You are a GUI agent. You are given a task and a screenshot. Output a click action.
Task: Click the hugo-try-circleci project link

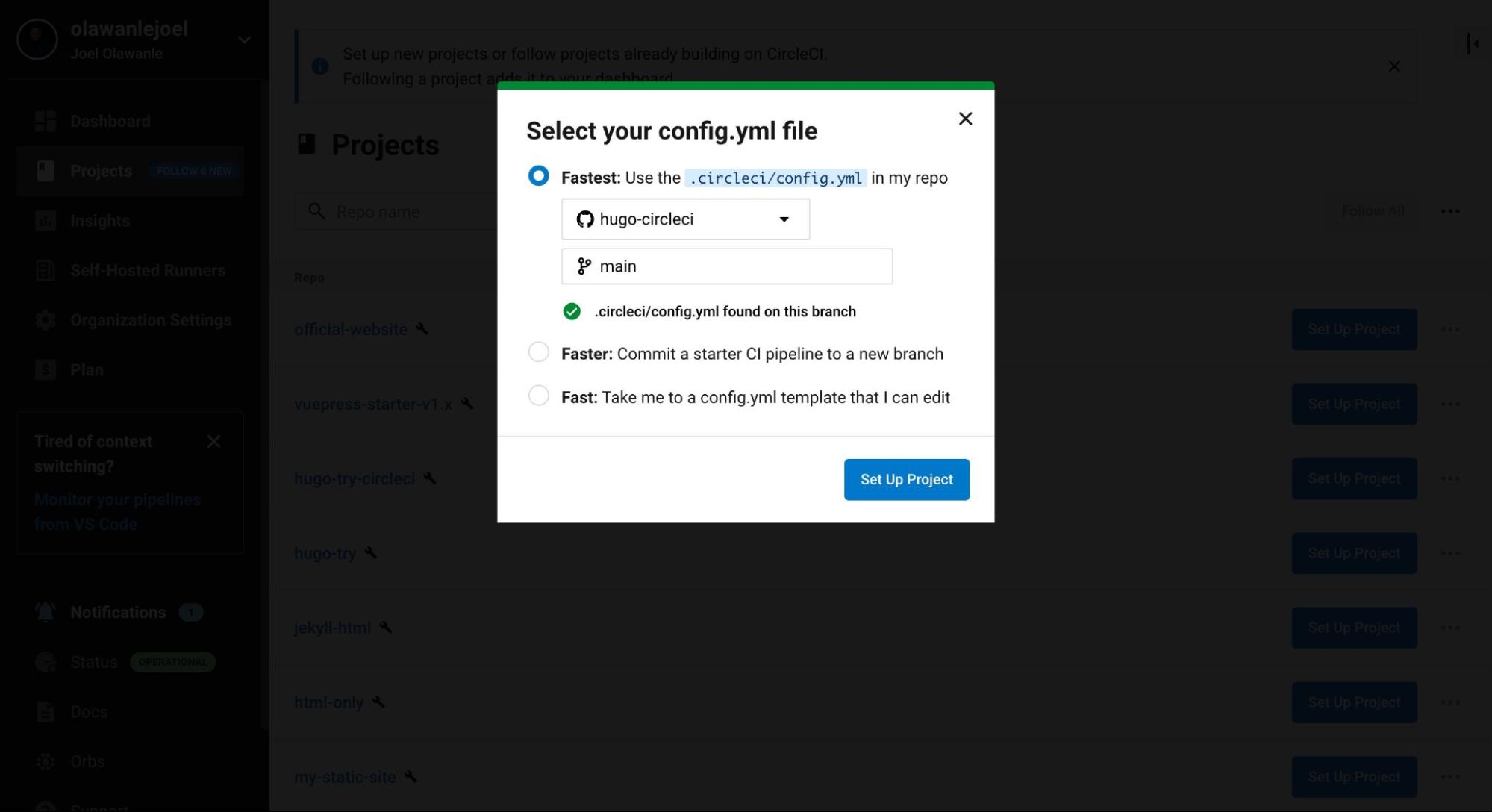click(355, 478)
